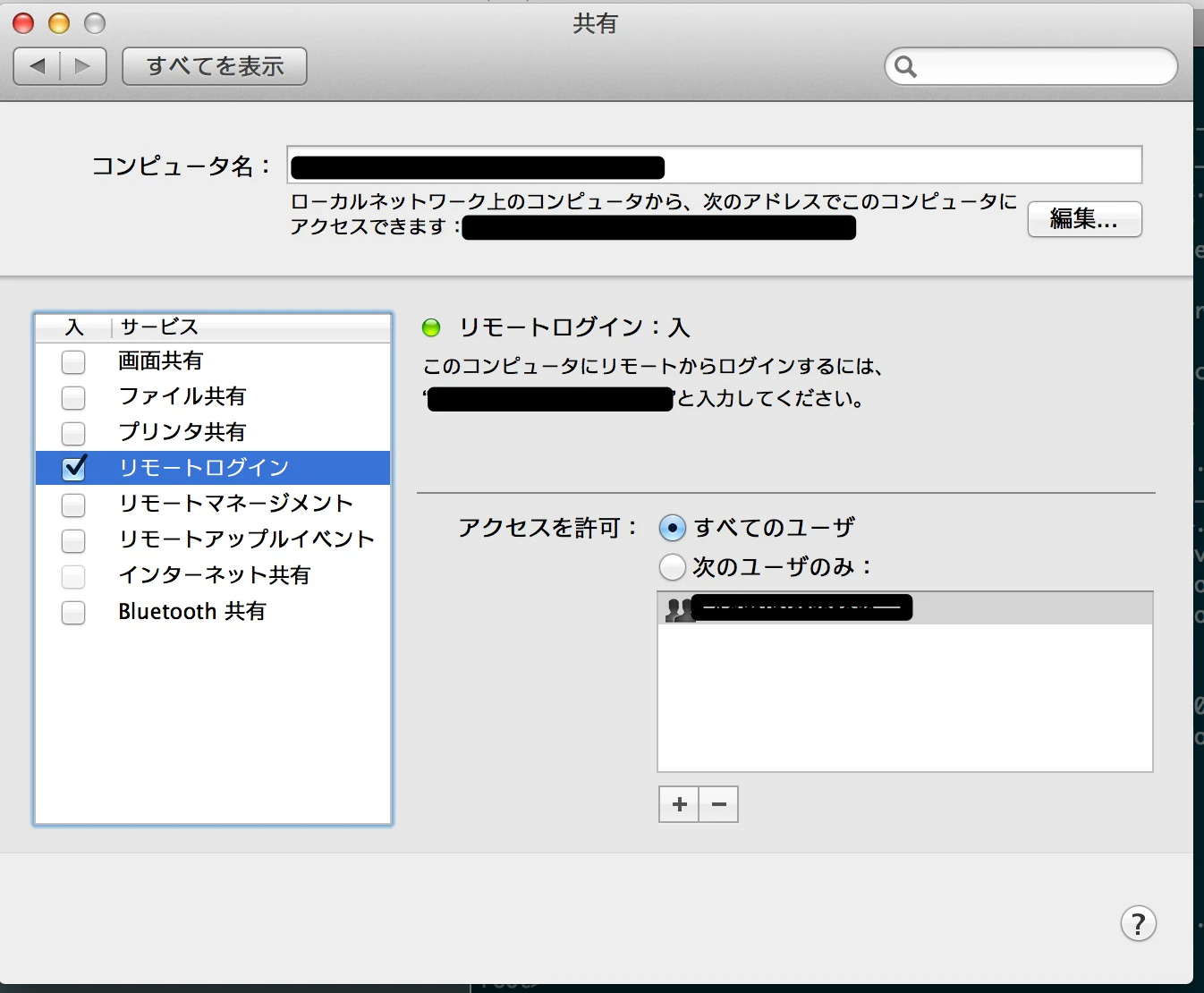Click the minus button to remove user

tap(718, 804)
